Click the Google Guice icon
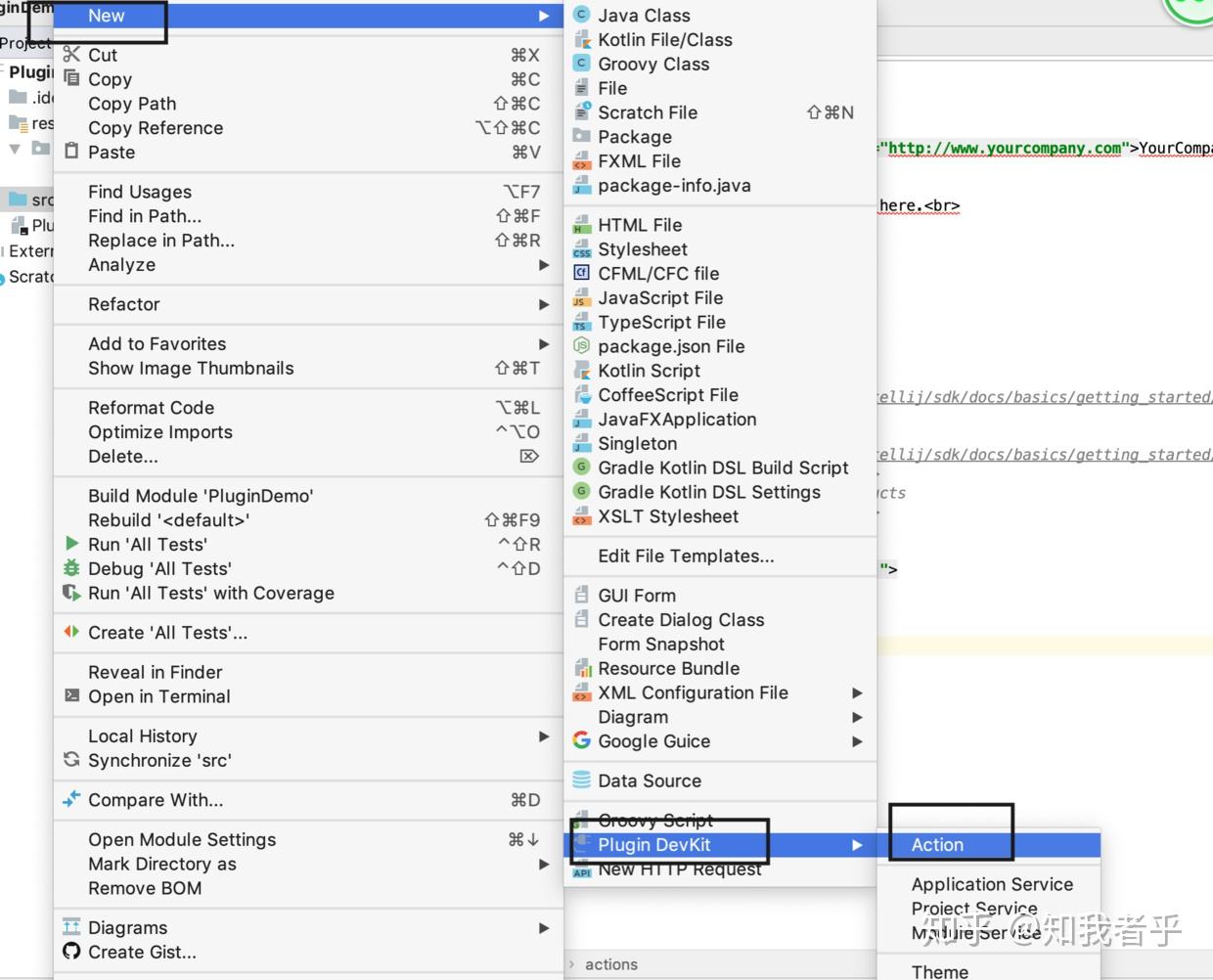Screen dimensions: 1213x980 pyautogui.click(x=581, y=740)
